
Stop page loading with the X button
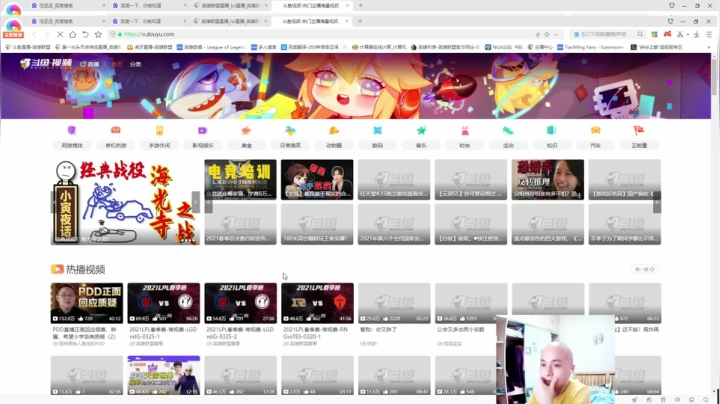point(60,34)
